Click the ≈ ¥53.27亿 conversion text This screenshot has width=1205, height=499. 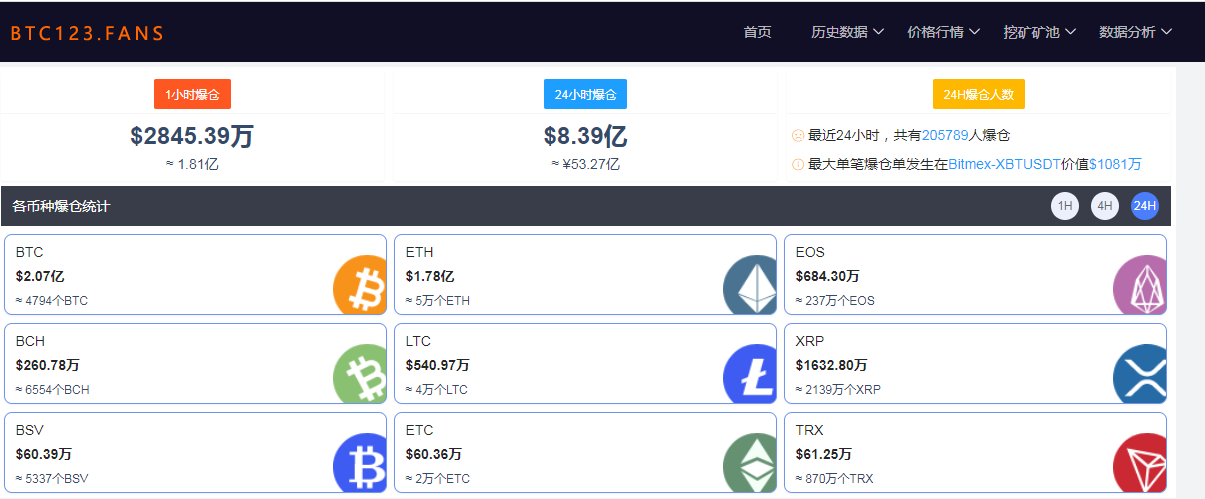pyautogui.click(x=585, y=164)
